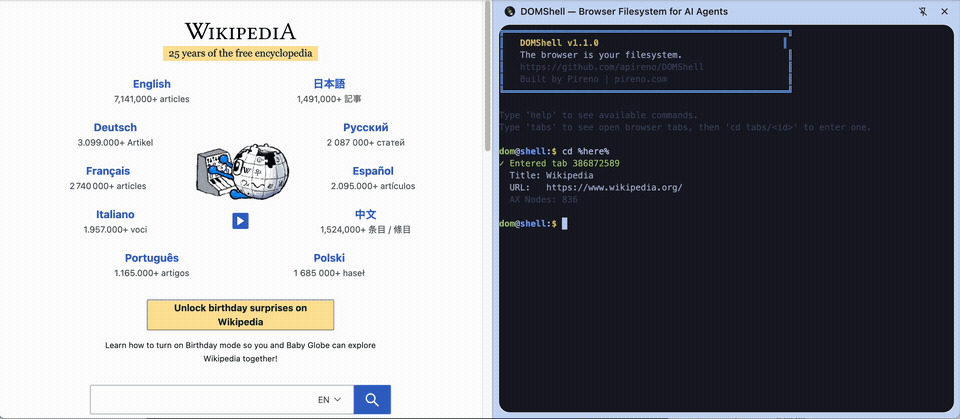
Task: Click 'Type help to see available commands' line
Action: [x=598, y=115]
